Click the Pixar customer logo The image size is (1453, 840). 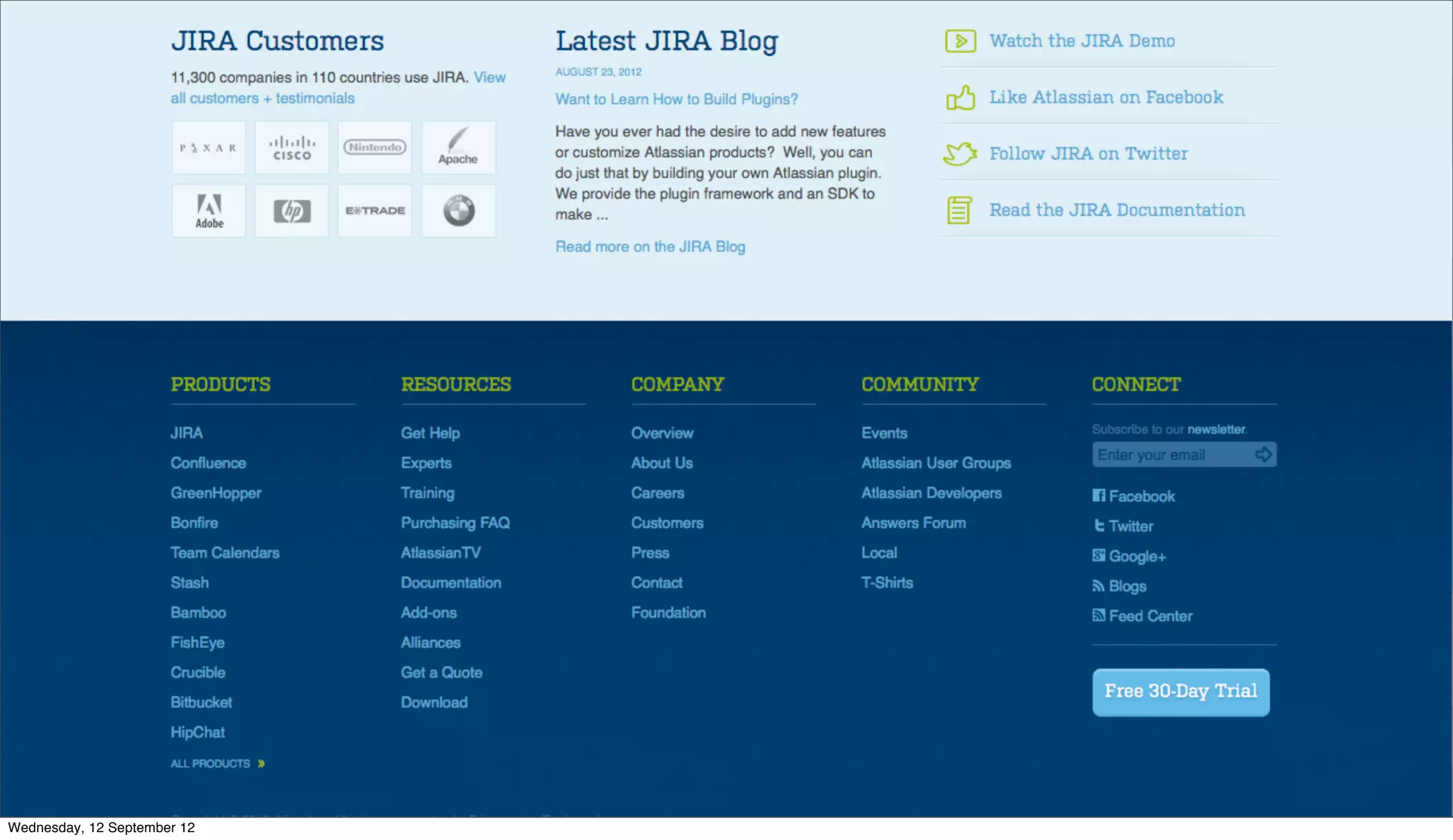point(209,148)
